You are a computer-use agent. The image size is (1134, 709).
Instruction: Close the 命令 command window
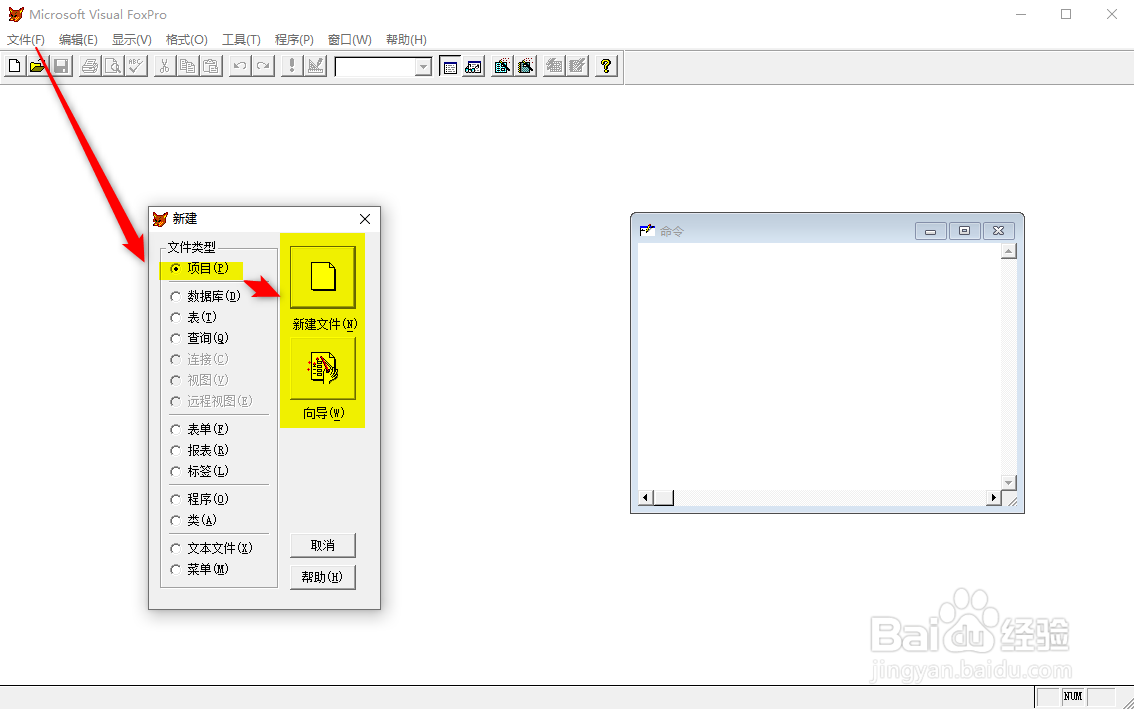click(999, 231)
